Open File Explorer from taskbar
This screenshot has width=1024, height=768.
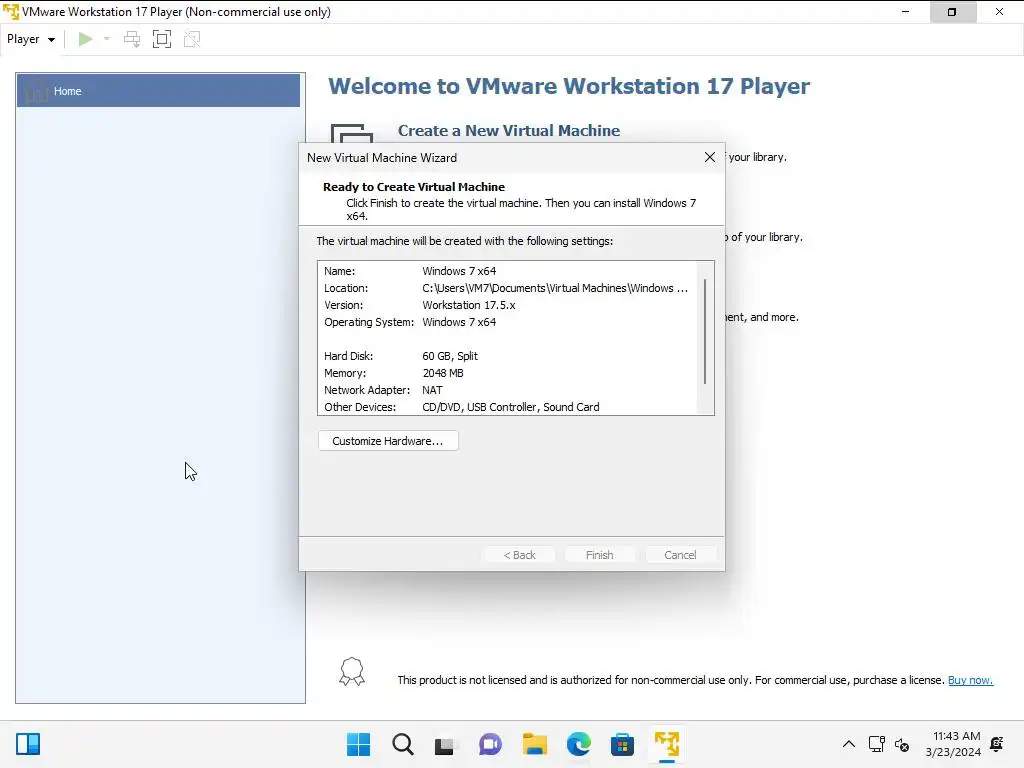tap(534, 744)
